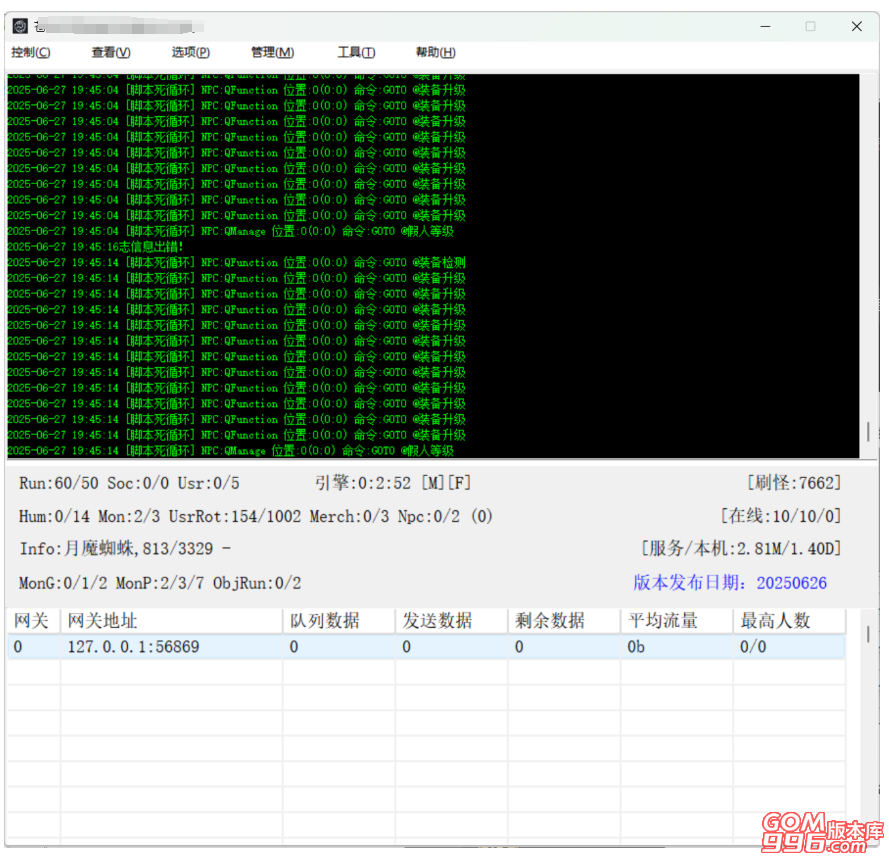This screenshot has width=889, height=858.
Task: Maximize the server engine window
Action: point(810,27)
